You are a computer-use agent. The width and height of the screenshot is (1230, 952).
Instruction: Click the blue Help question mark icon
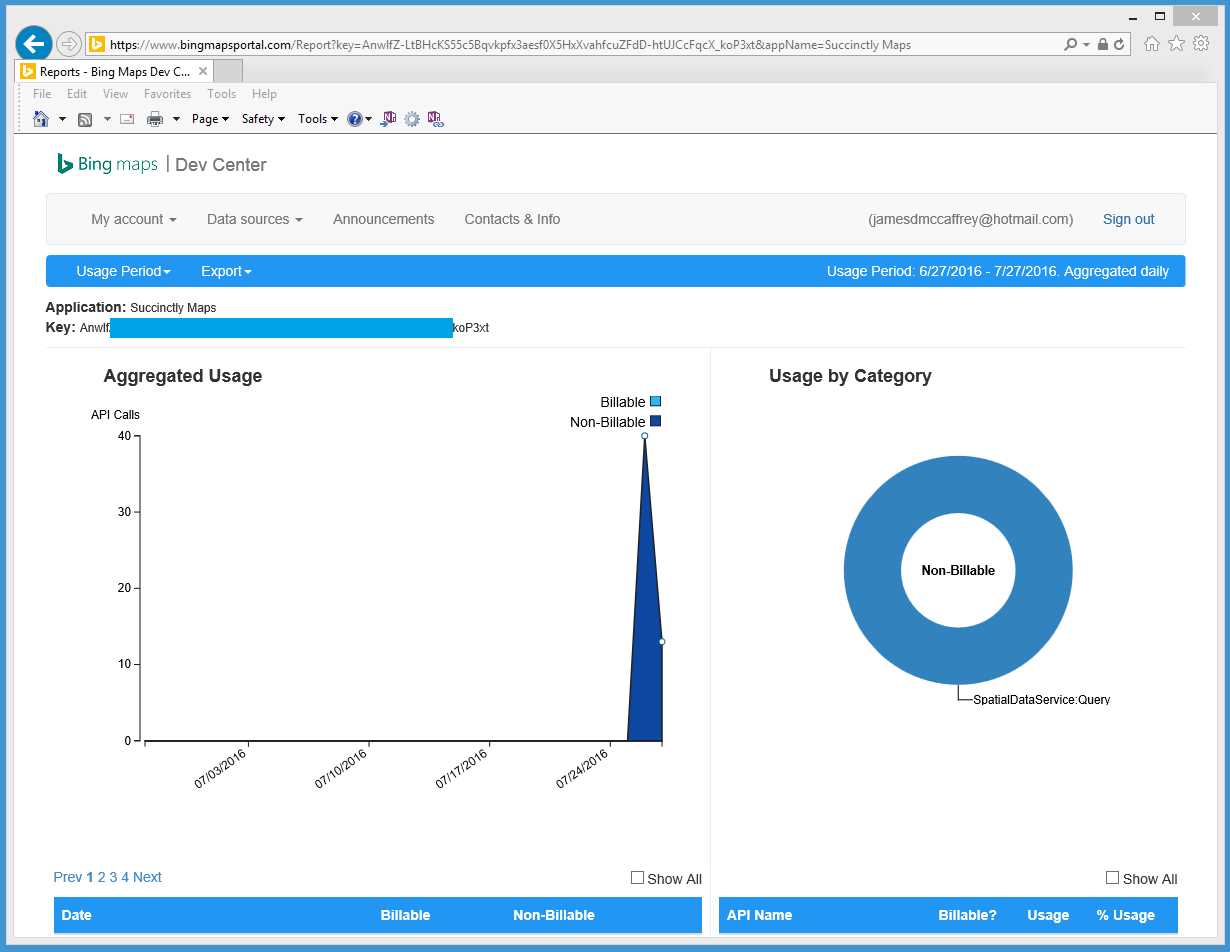354,119
